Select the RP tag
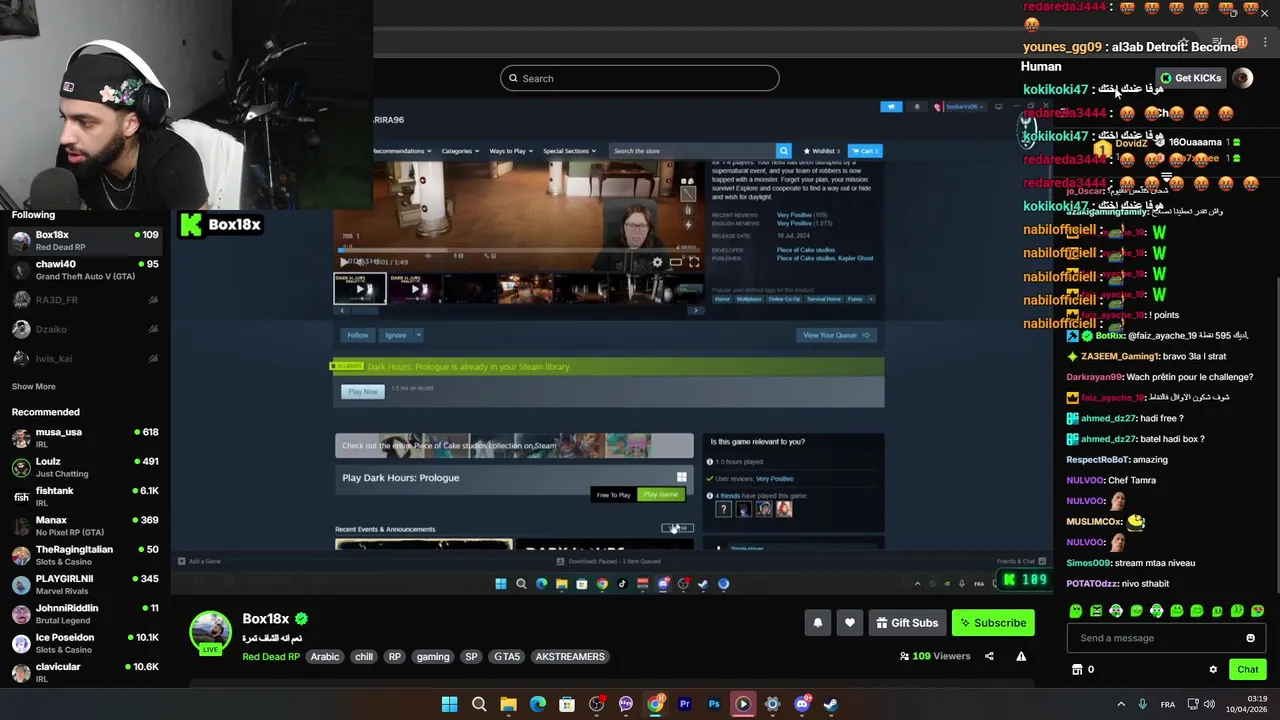 click(x=395, y=657)
